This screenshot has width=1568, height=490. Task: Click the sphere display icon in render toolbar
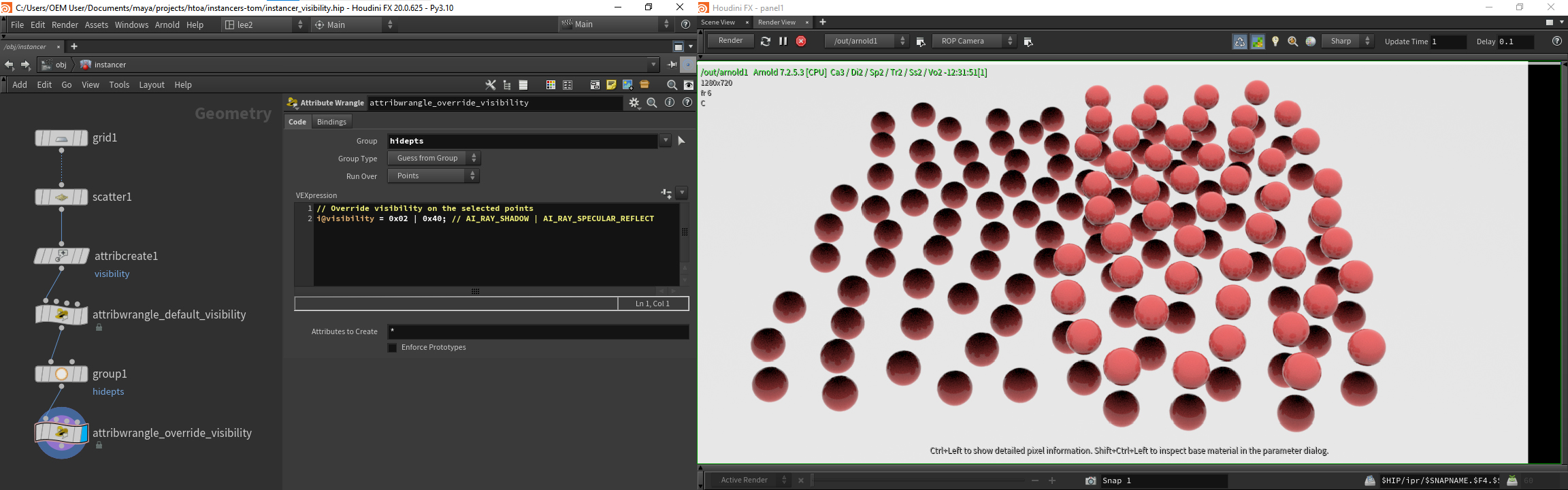point(1311,42)
